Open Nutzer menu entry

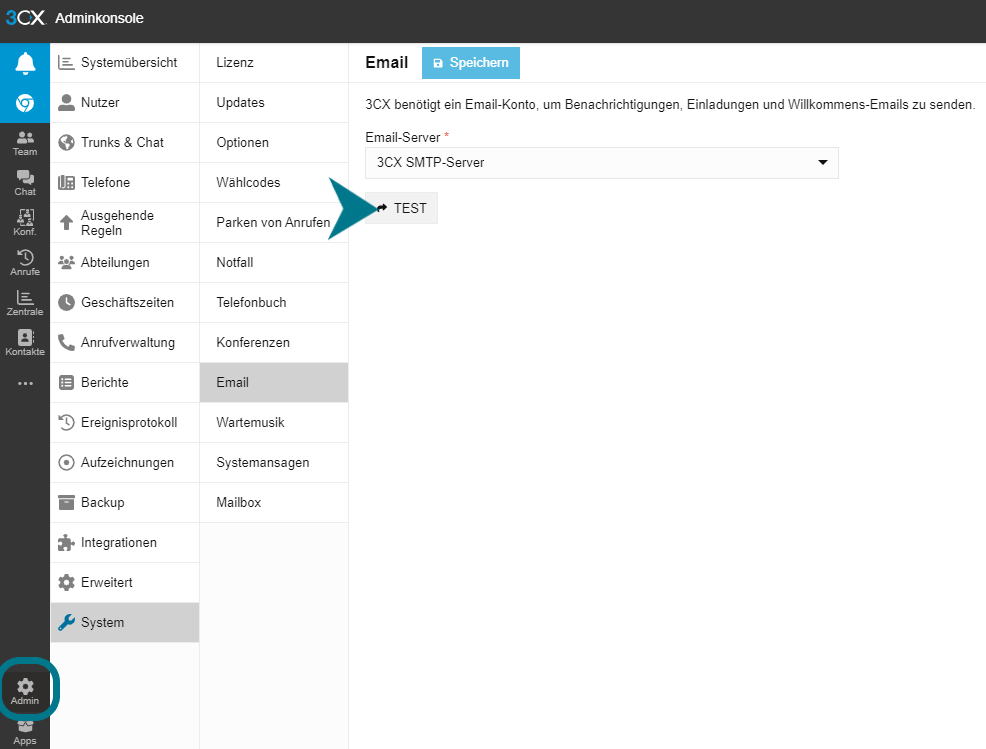click(x=125, y=103)
